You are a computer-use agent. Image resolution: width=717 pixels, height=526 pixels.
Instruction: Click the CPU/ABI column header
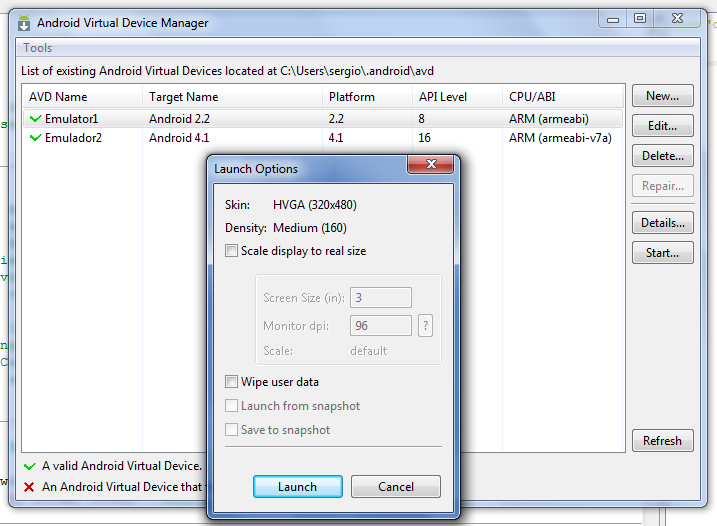coord(563,97)
